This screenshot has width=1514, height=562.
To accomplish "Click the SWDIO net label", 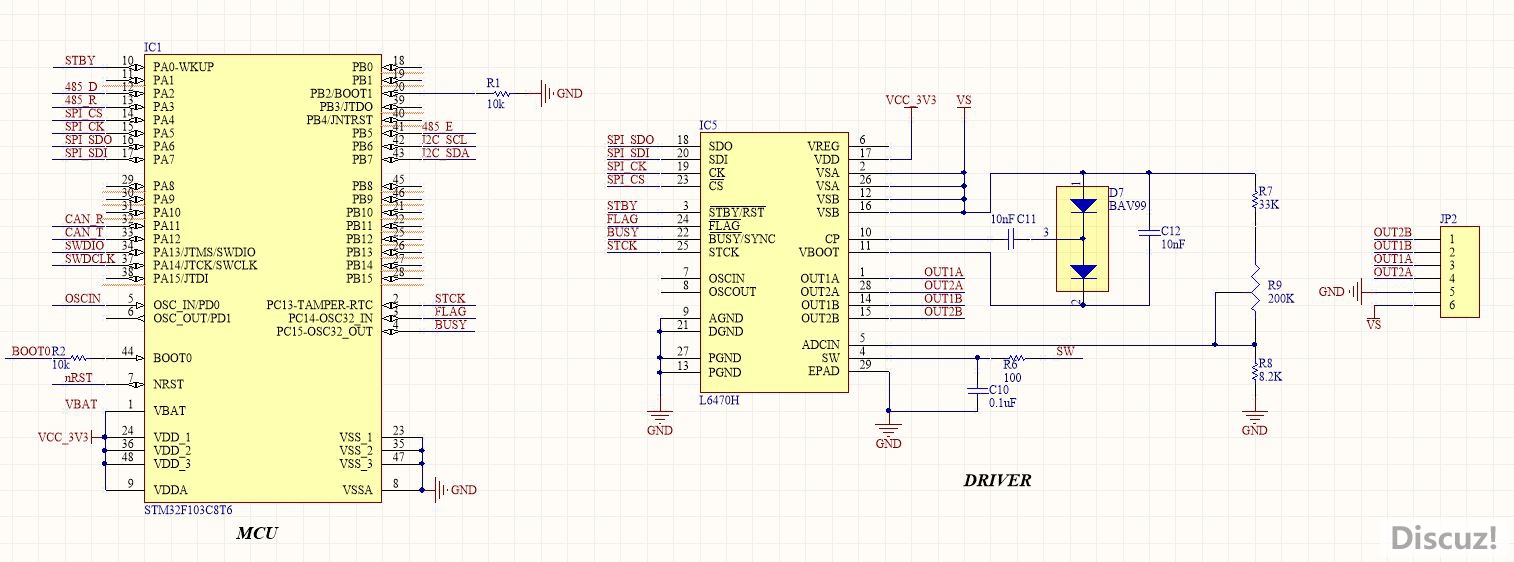I will coord(84,245).
